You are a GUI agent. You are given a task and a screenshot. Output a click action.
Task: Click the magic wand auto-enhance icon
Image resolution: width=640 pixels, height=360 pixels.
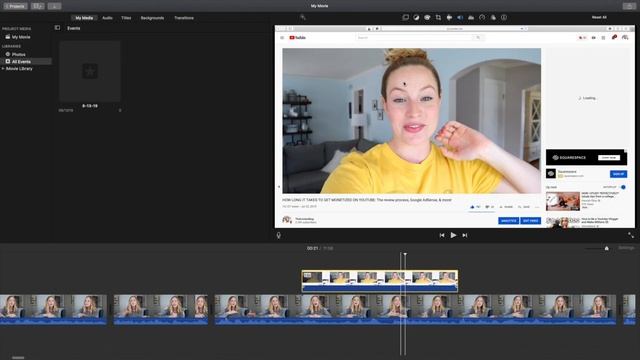click(x=303, y=17)
